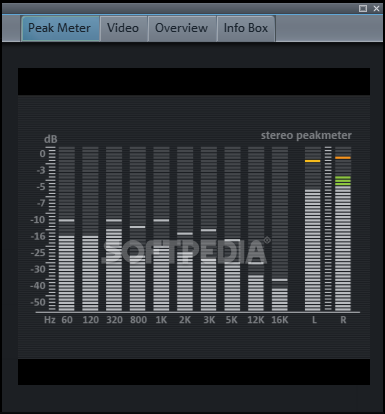The width and height of the screenshot is (385, 414).
Task: Click the 2K frequency bar
Action: point(185,229)
